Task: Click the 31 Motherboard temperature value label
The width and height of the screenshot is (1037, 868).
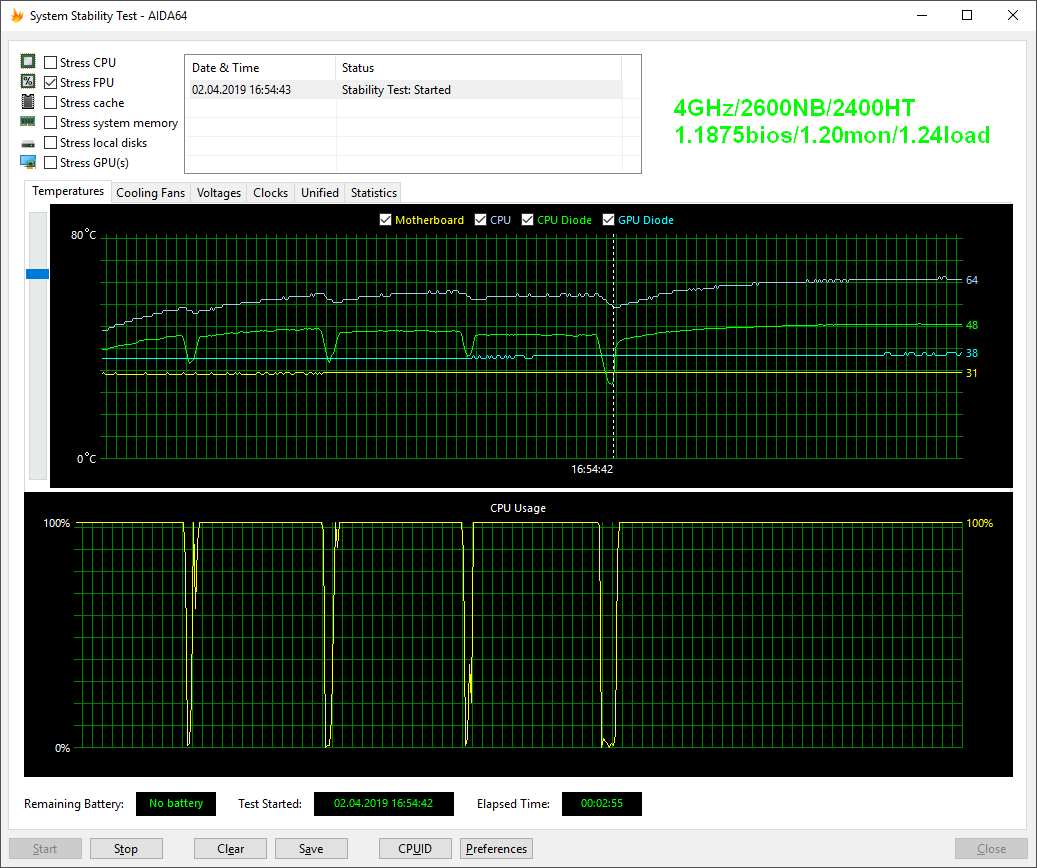Action: point(972,372)
